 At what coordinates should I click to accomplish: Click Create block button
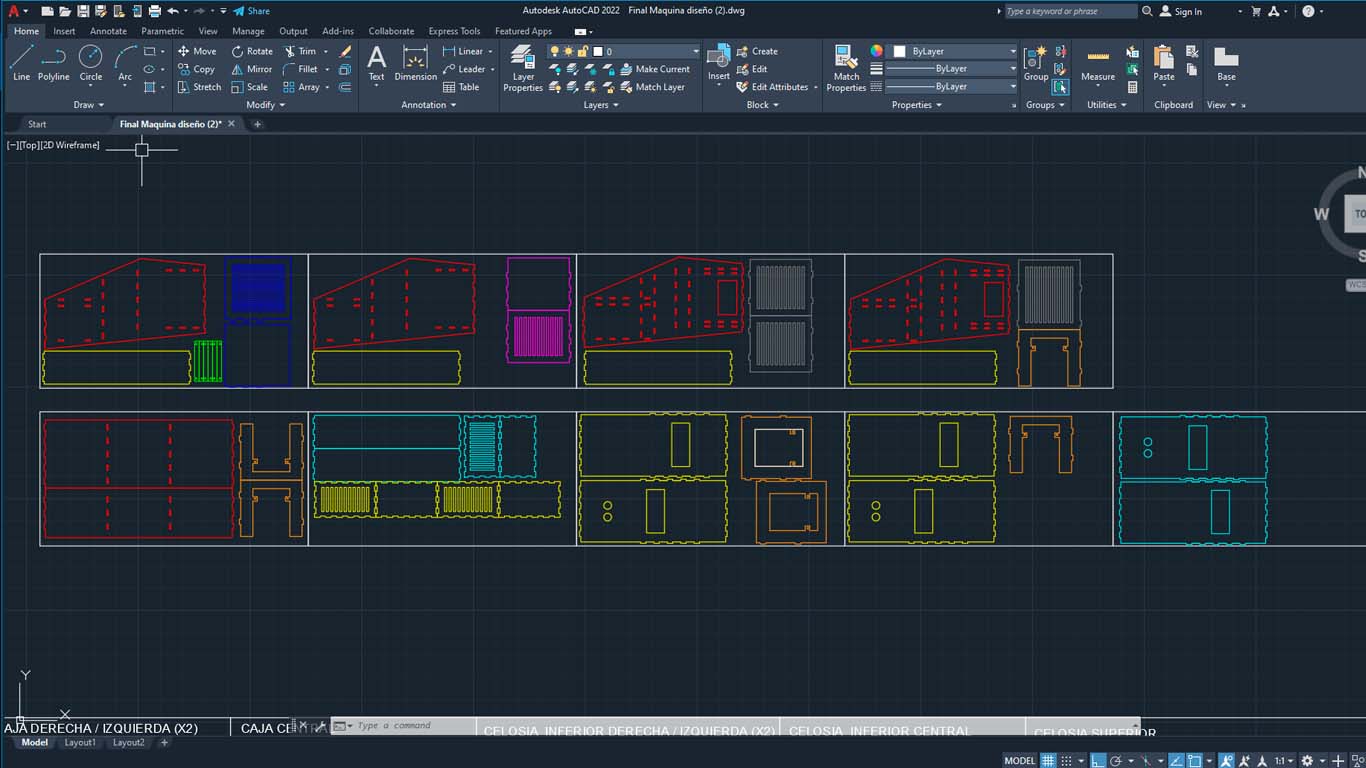click(x=757, y=51)
